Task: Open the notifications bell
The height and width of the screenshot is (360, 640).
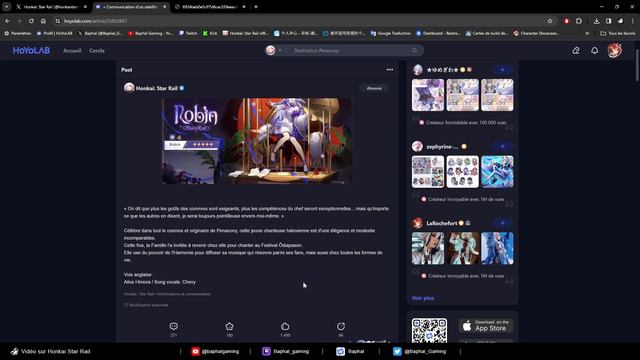Action: point(595,51)
